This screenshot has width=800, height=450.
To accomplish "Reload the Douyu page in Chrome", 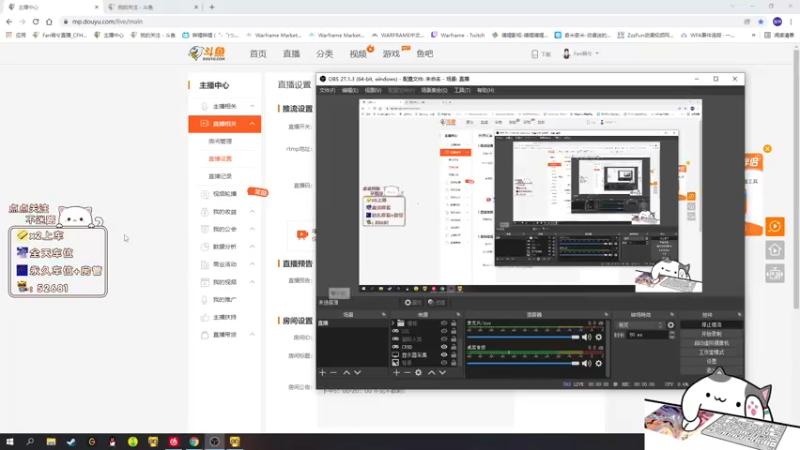I will coord(36,21).
